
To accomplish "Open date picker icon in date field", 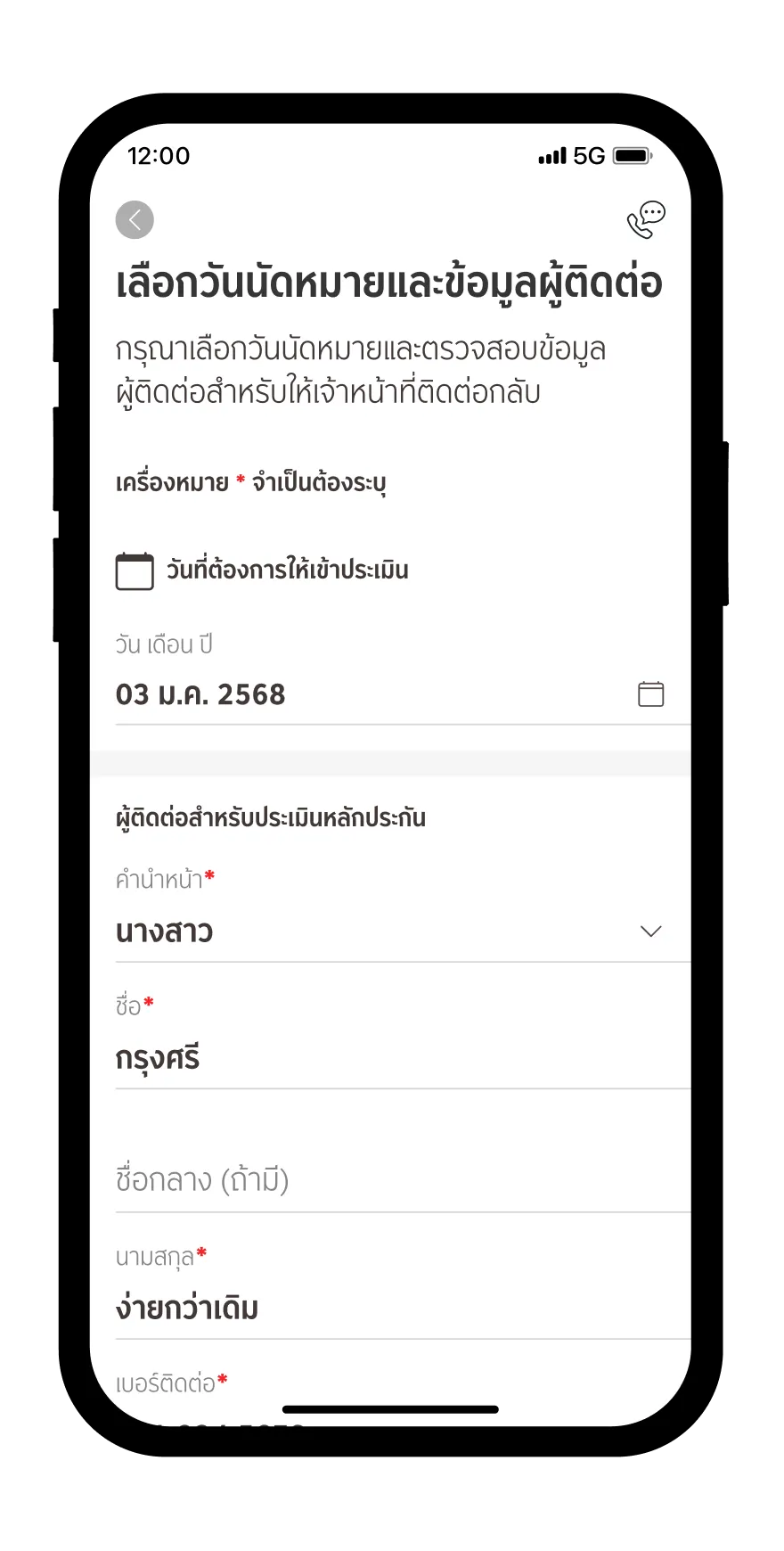I will [x=651, y=694].
